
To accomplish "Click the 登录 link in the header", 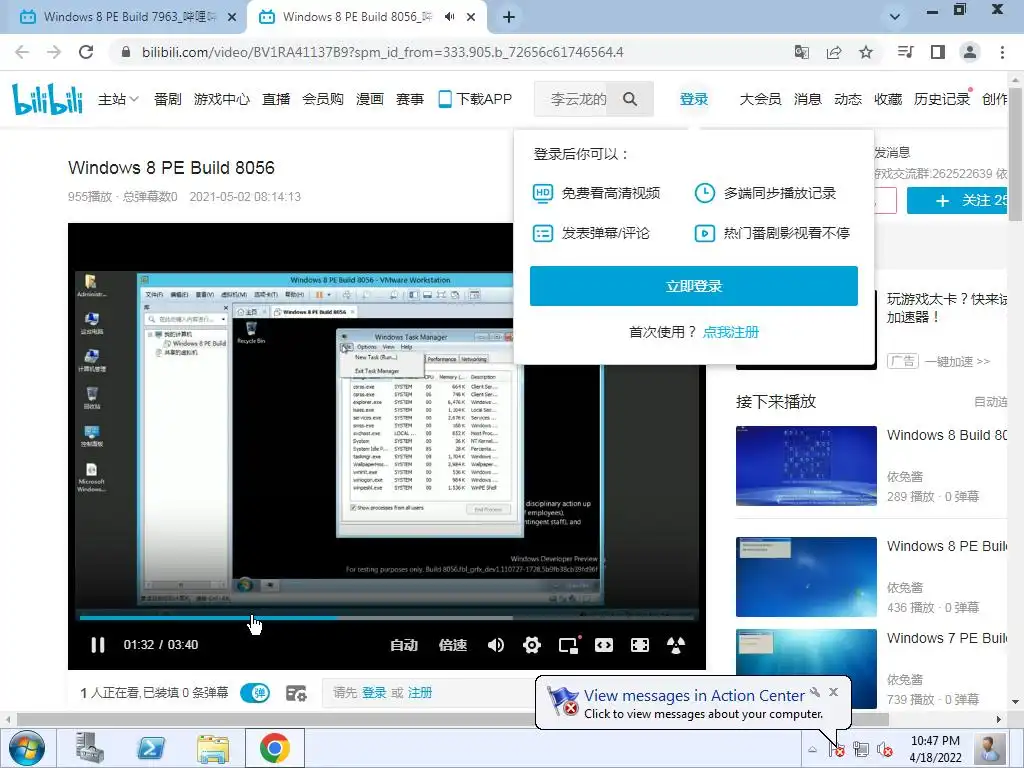I will pyautogui.click(x=694, y=99).
